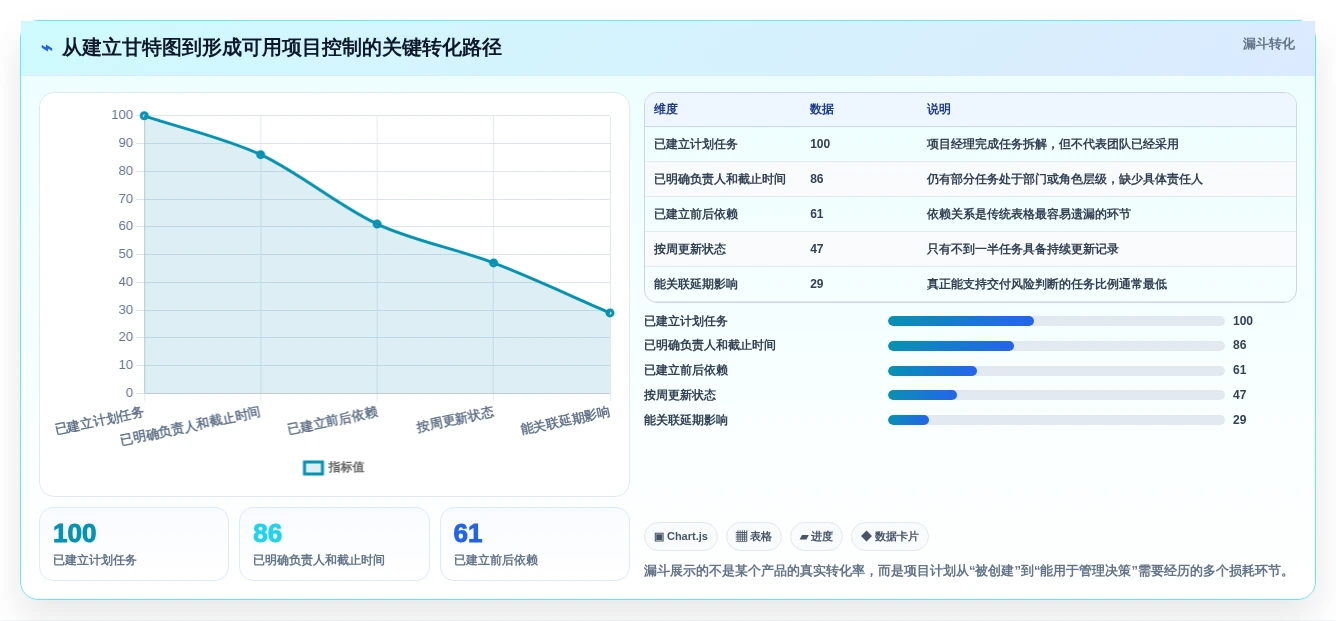Click the stat card showing 61
Screen dimensions: 1336x621
(x=535, y=544)
